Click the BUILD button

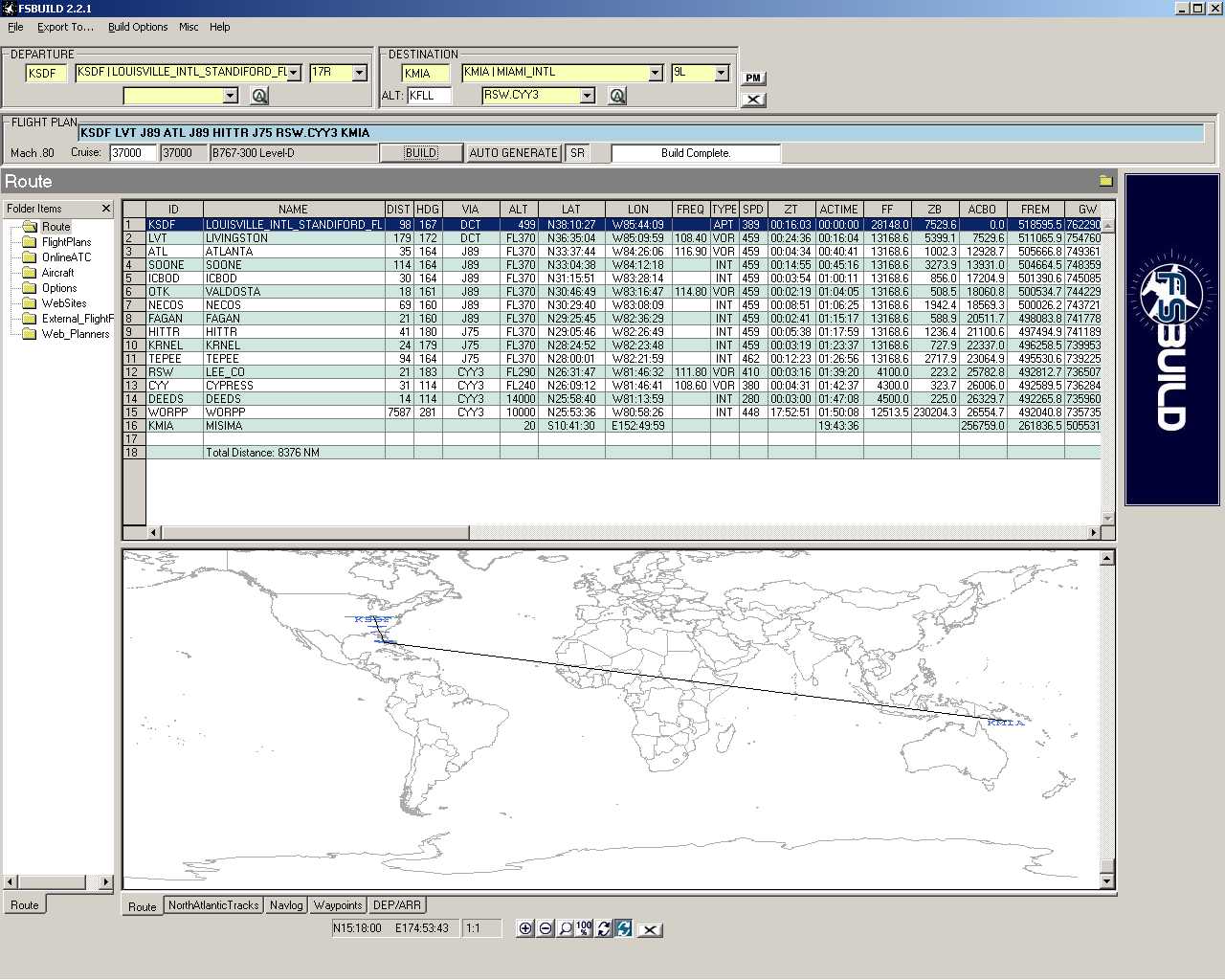pyautogui.click(x=420, y=153)
